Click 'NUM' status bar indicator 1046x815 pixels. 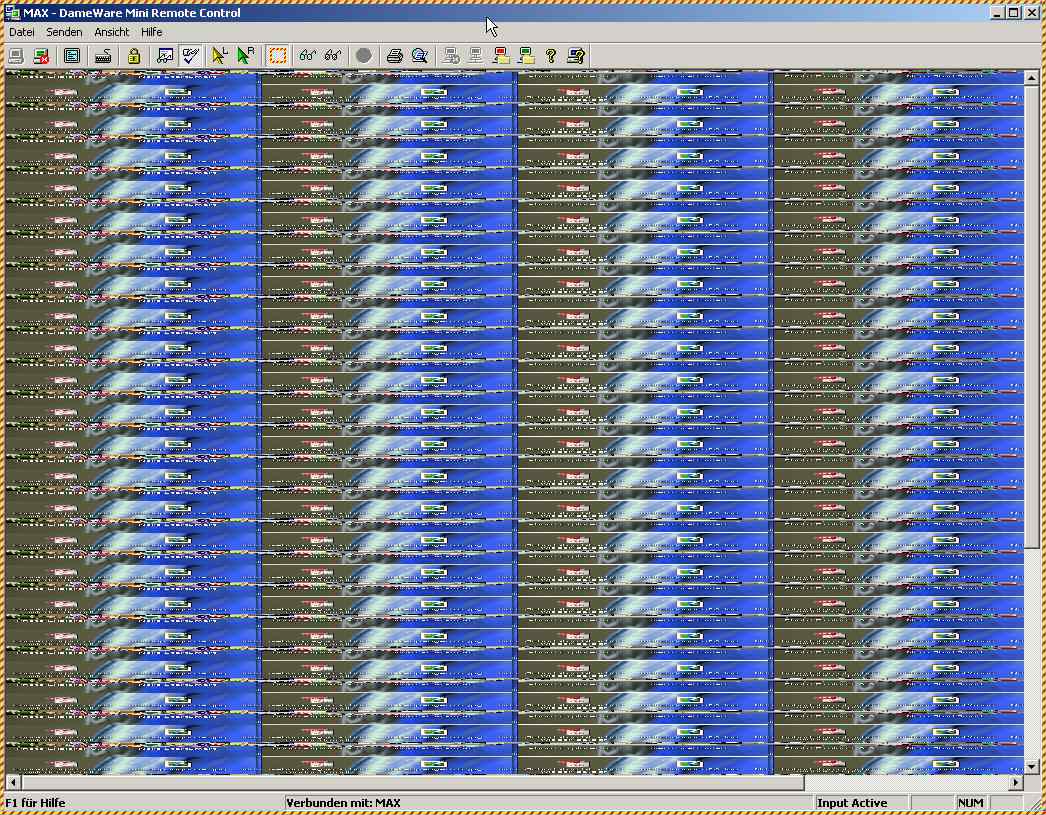[971, 803]
